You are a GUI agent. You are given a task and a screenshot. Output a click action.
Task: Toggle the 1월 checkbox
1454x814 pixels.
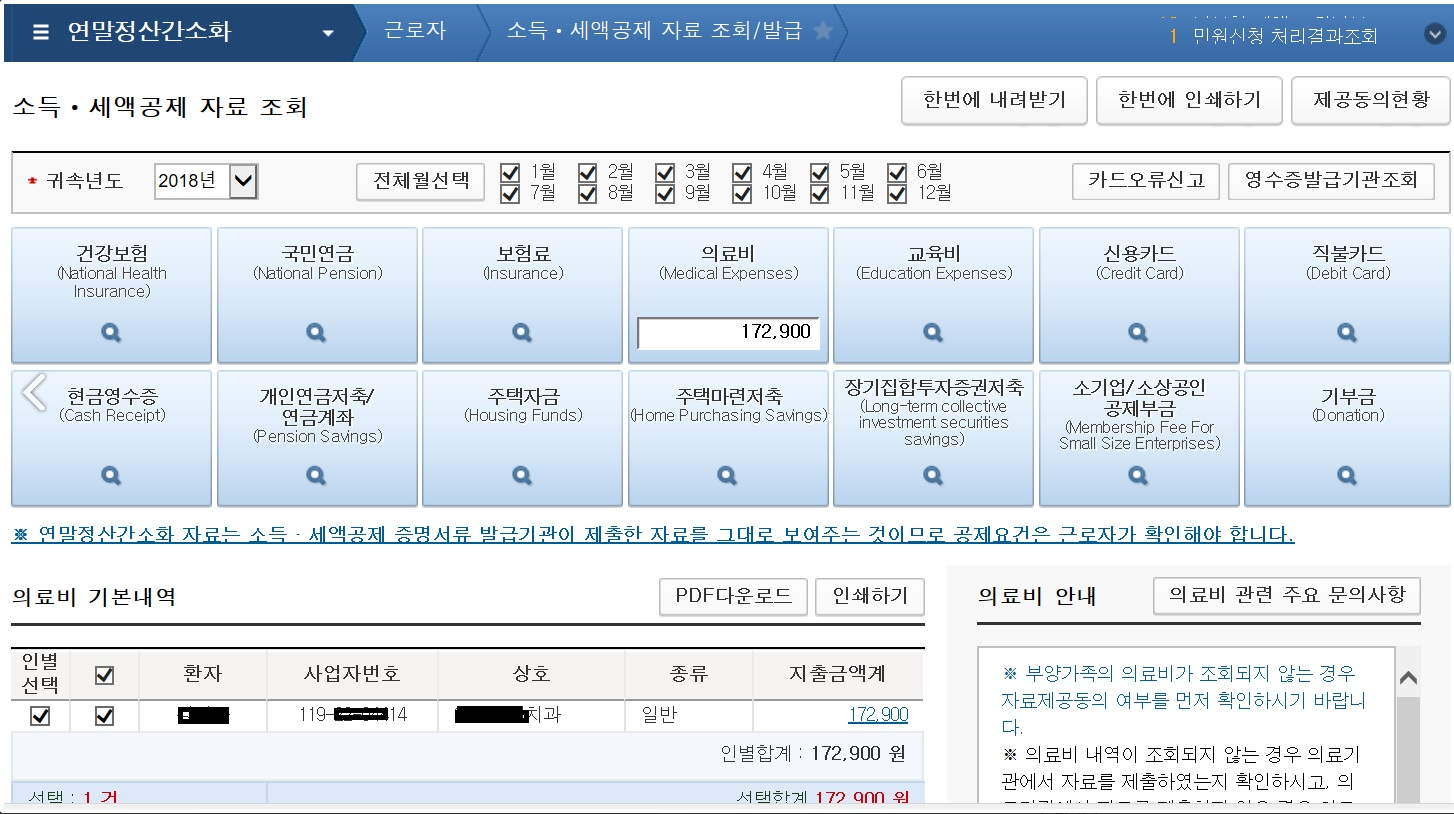pos(509,172)
